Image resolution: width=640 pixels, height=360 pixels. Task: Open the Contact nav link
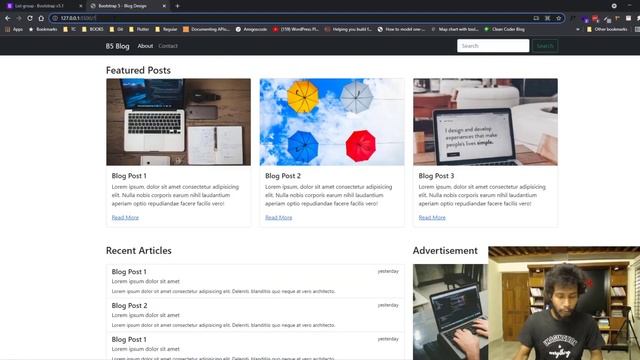(x=168, y=46)
